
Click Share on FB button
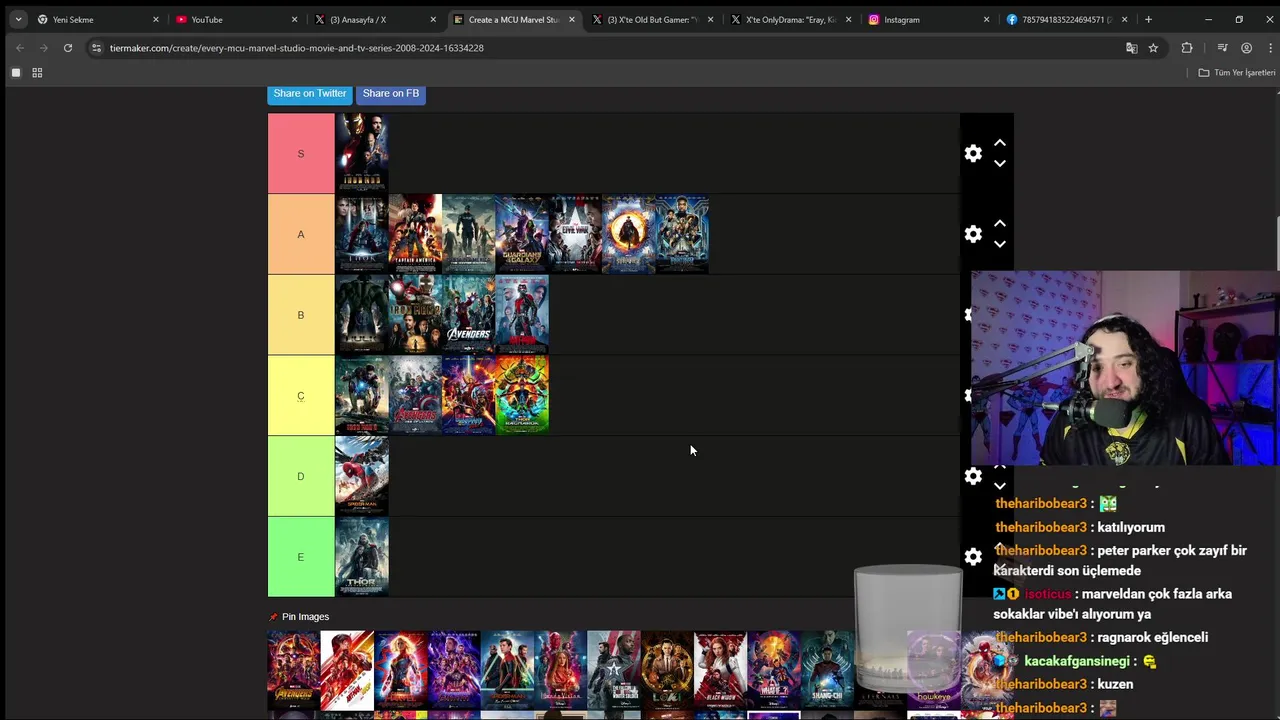391,93
